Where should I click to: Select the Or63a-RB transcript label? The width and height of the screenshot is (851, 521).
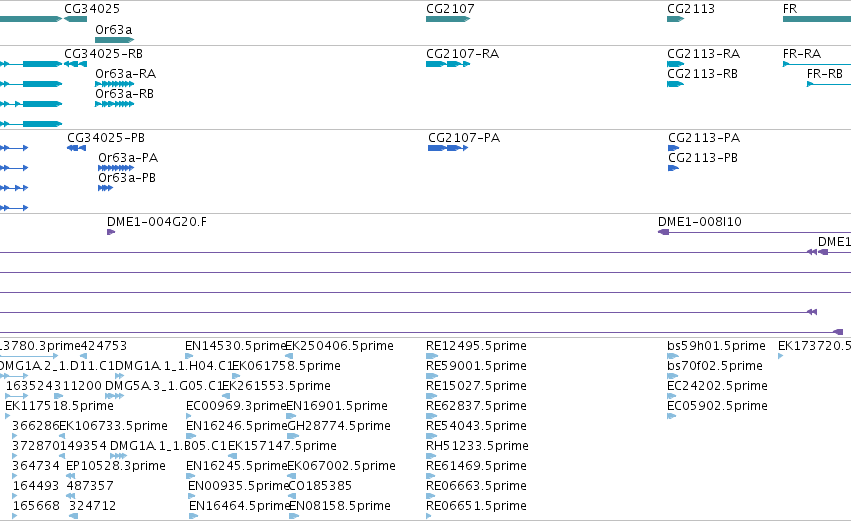pyautogui.click(x=124, y=94)
